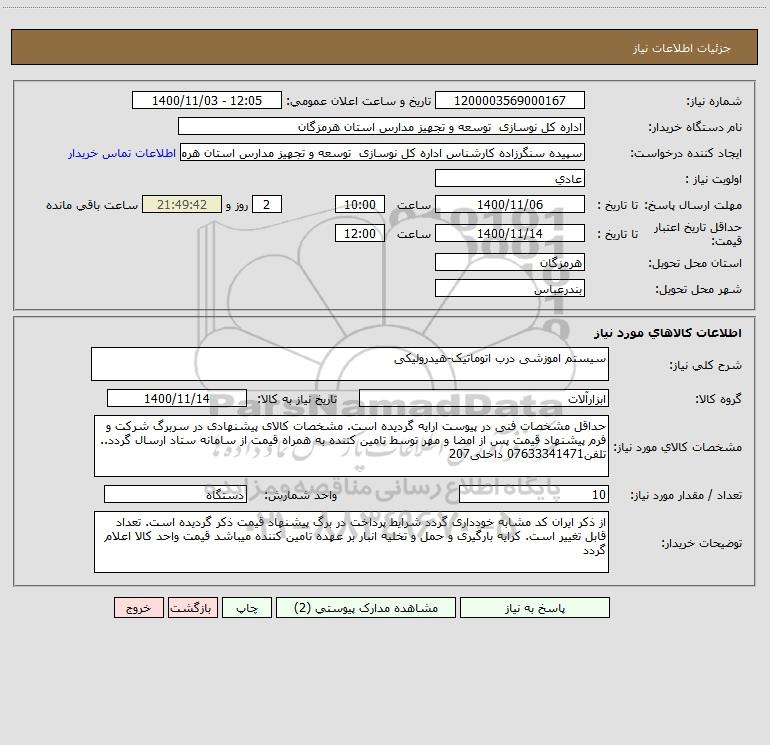Click the 'نام دستگاه خریدار:' label
The width and height of the screenshot is (770, 745).
pos(695,128)
